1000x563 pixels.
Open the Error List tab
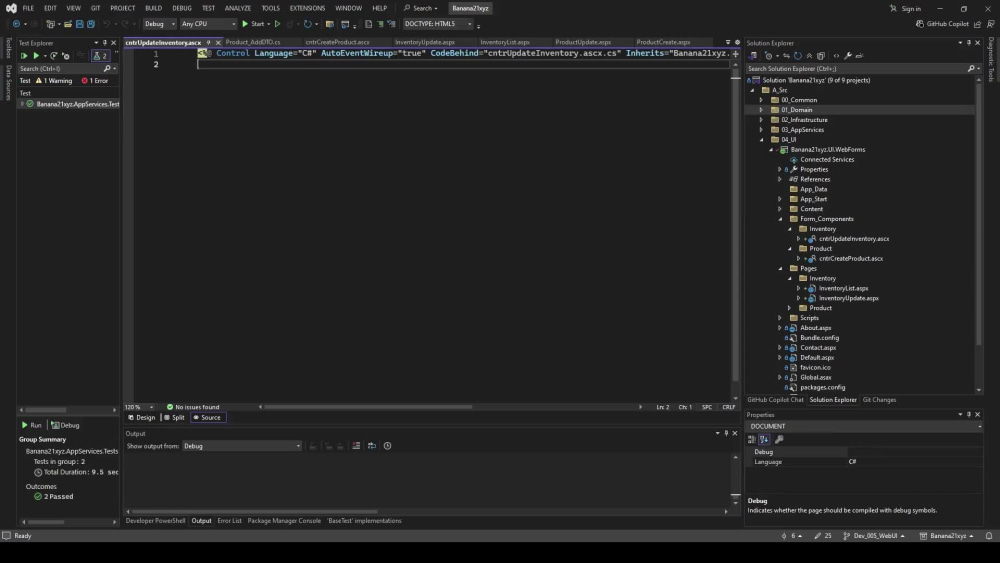point(229,521)
